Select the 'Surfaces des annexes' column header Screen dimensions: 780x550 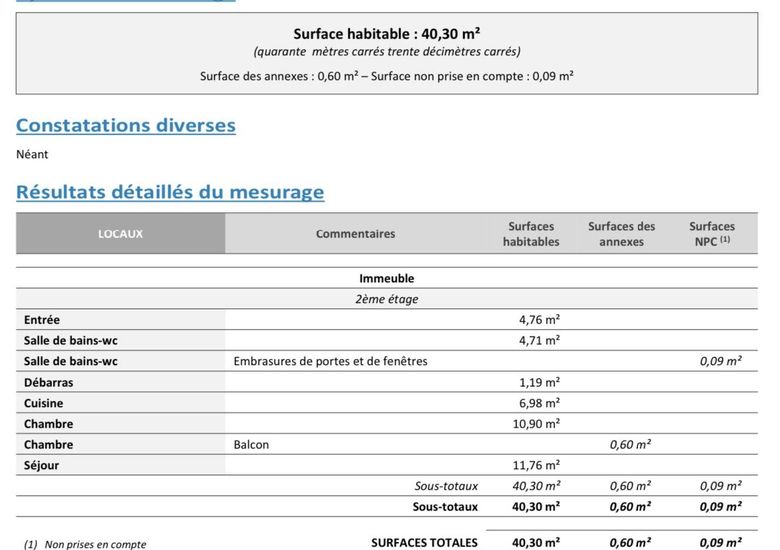pyautogui.click(x=621, y=234)
